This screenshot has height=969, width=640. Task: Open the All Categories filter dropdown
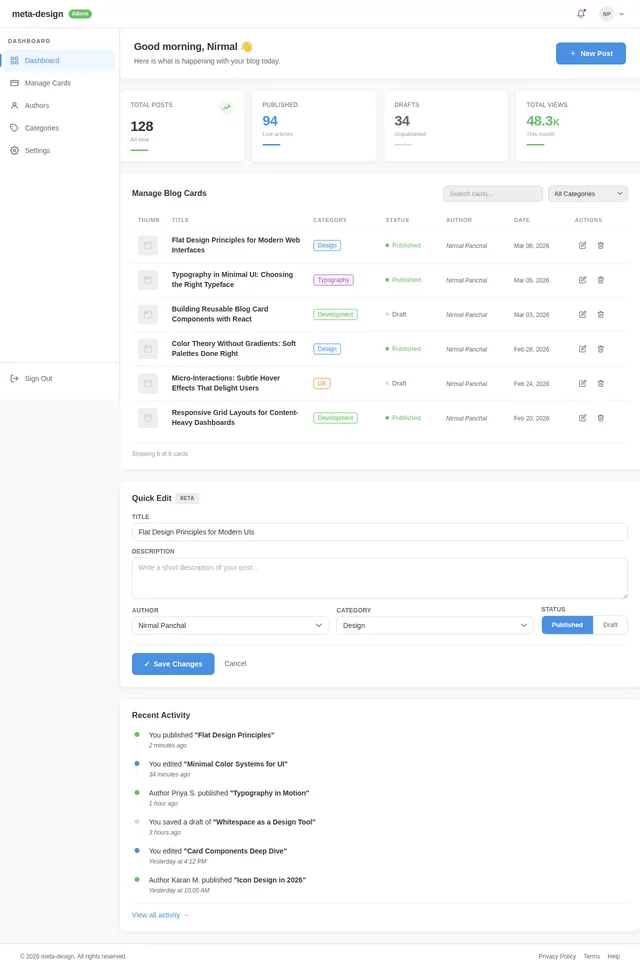587,194
